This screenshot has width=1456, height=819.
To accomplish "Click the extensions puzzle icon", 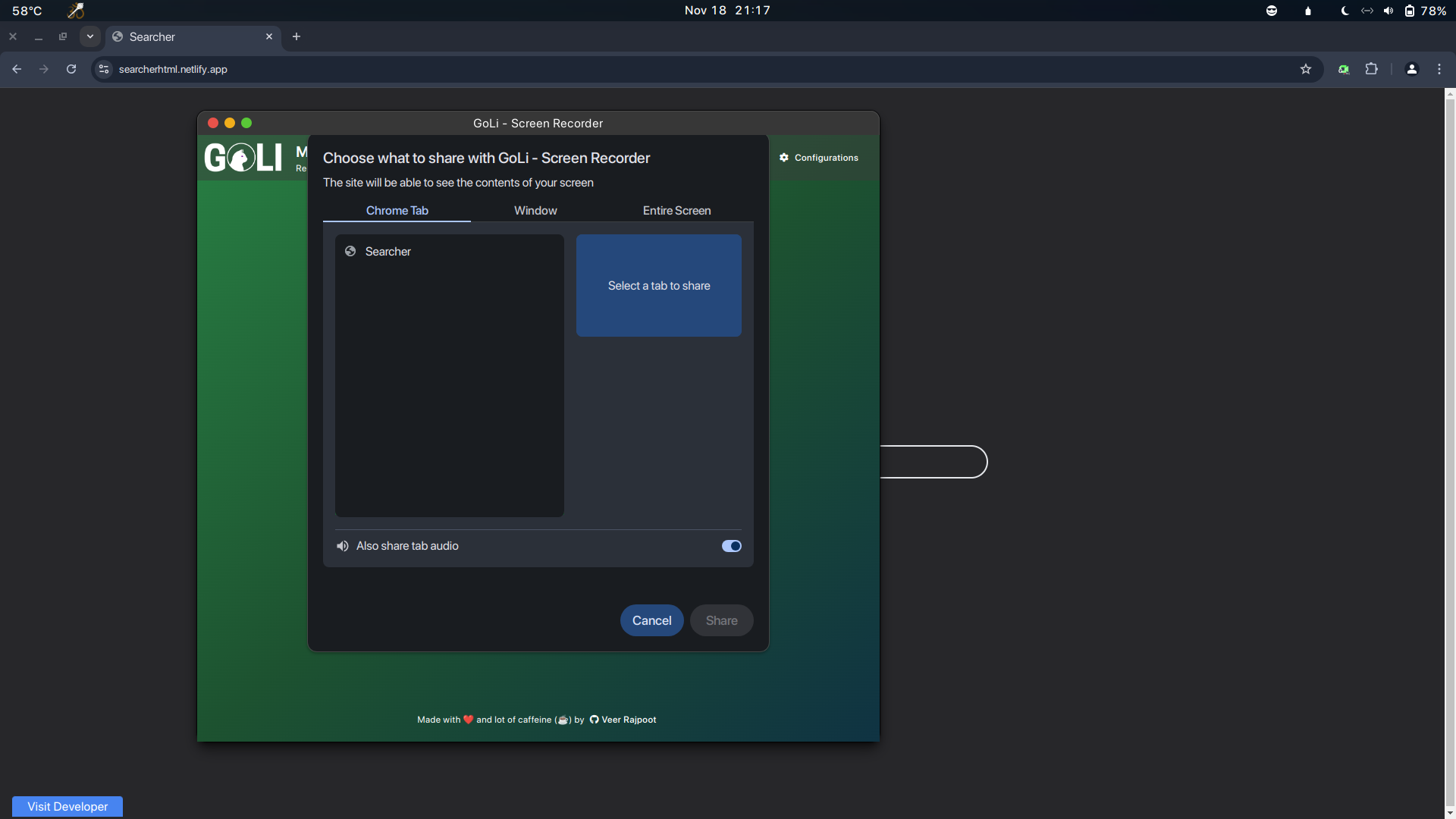I will pos(1371,69).
